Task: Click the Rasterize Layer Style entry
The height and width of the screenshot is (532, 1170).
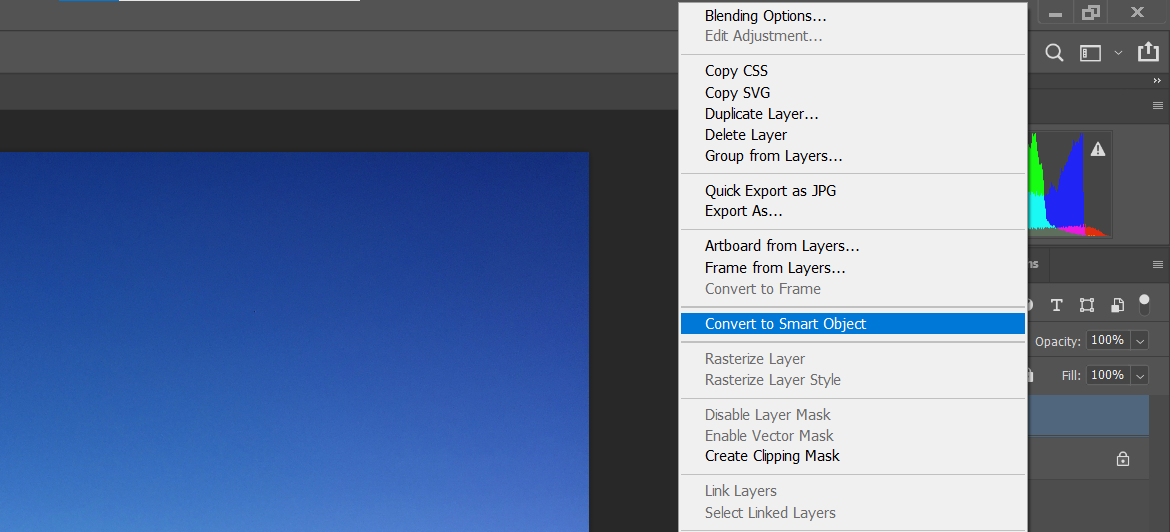Action: tap(772, 380)
